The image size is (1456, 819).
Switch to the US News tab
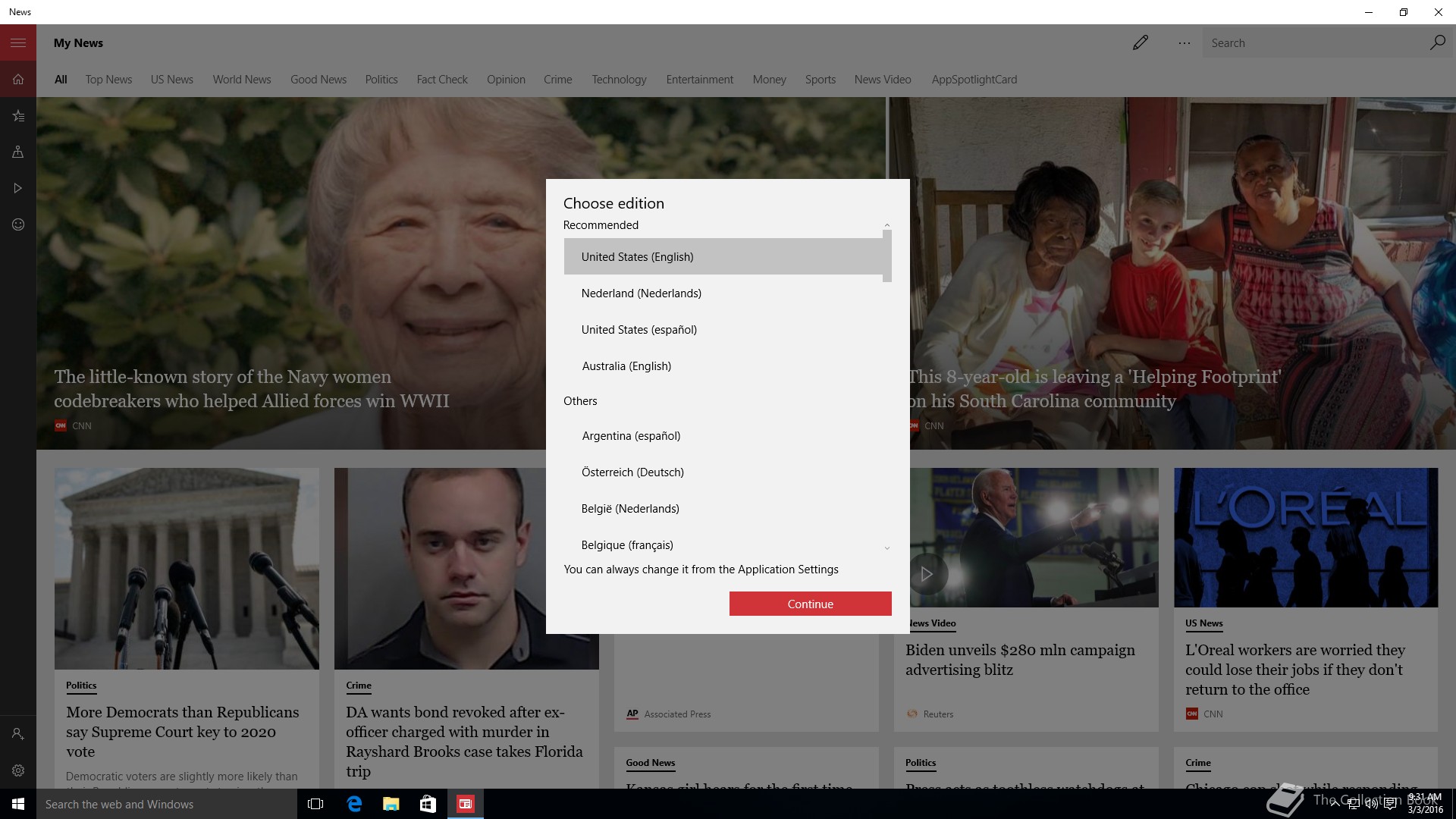click(172, 80)
